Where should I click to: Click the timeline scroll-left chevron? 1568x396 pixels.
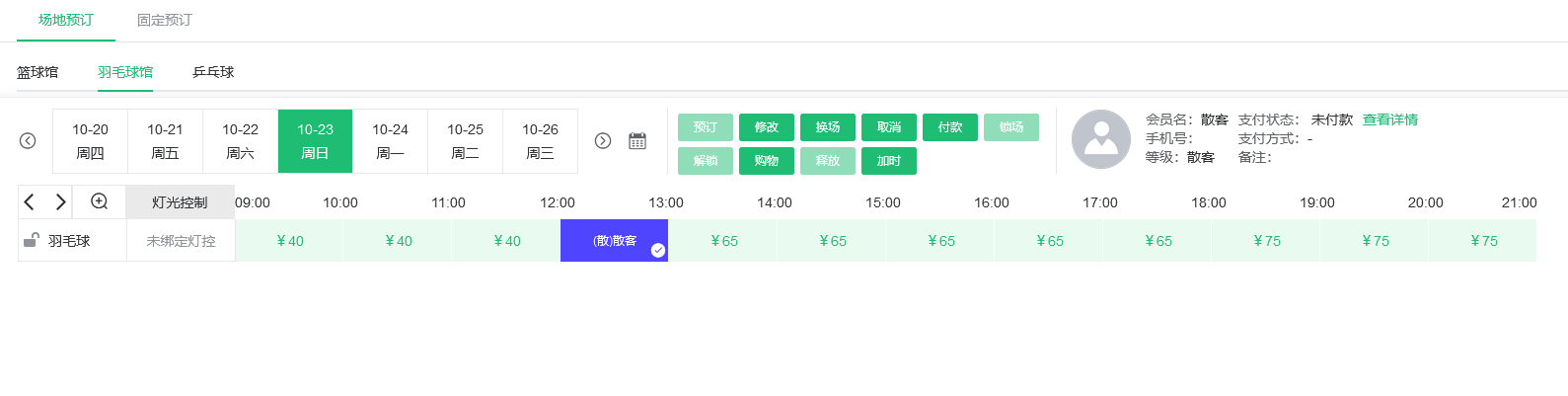[30, 202]
